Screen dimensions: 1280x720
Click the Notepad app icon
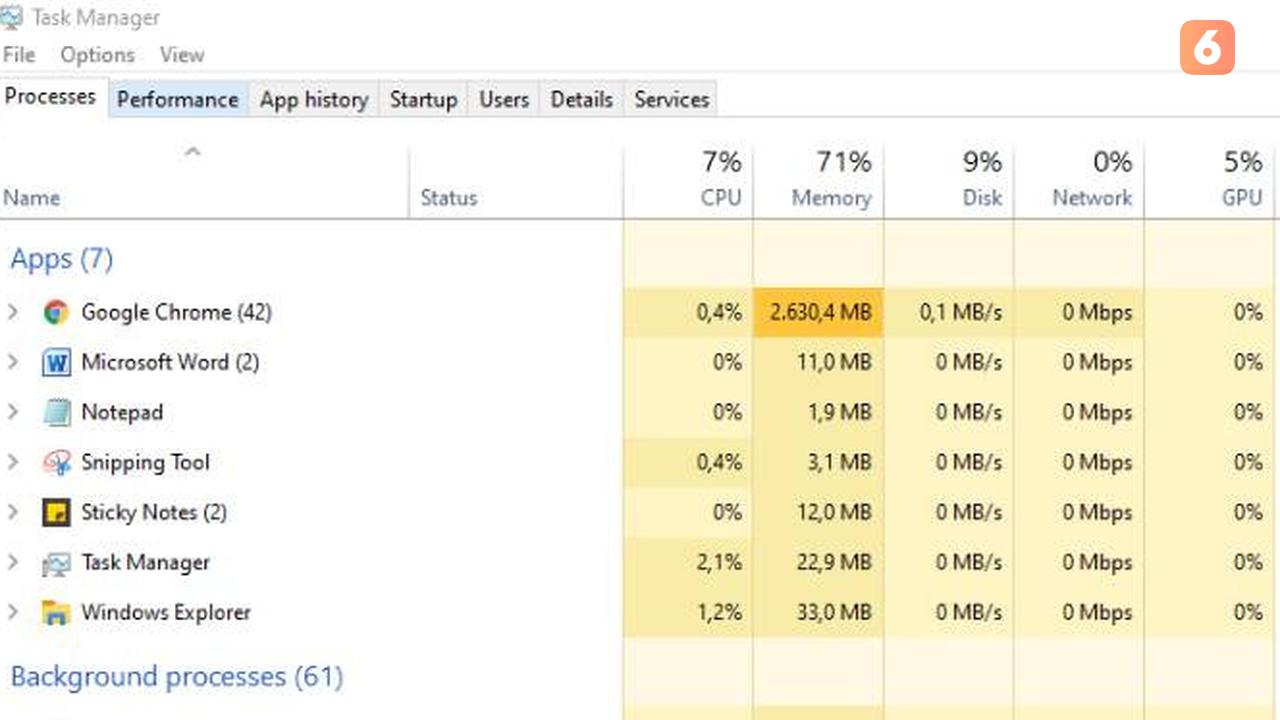coord(56,412)
